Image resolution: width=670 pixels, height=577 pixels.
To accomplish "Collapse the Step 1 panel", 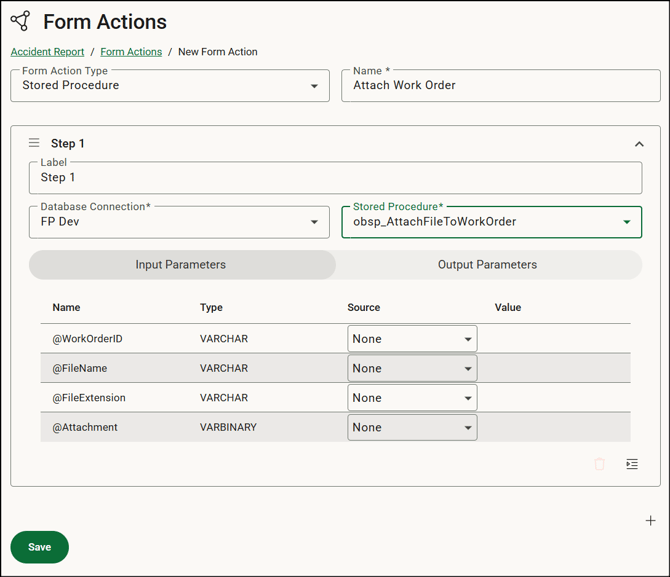I will 639,144.
